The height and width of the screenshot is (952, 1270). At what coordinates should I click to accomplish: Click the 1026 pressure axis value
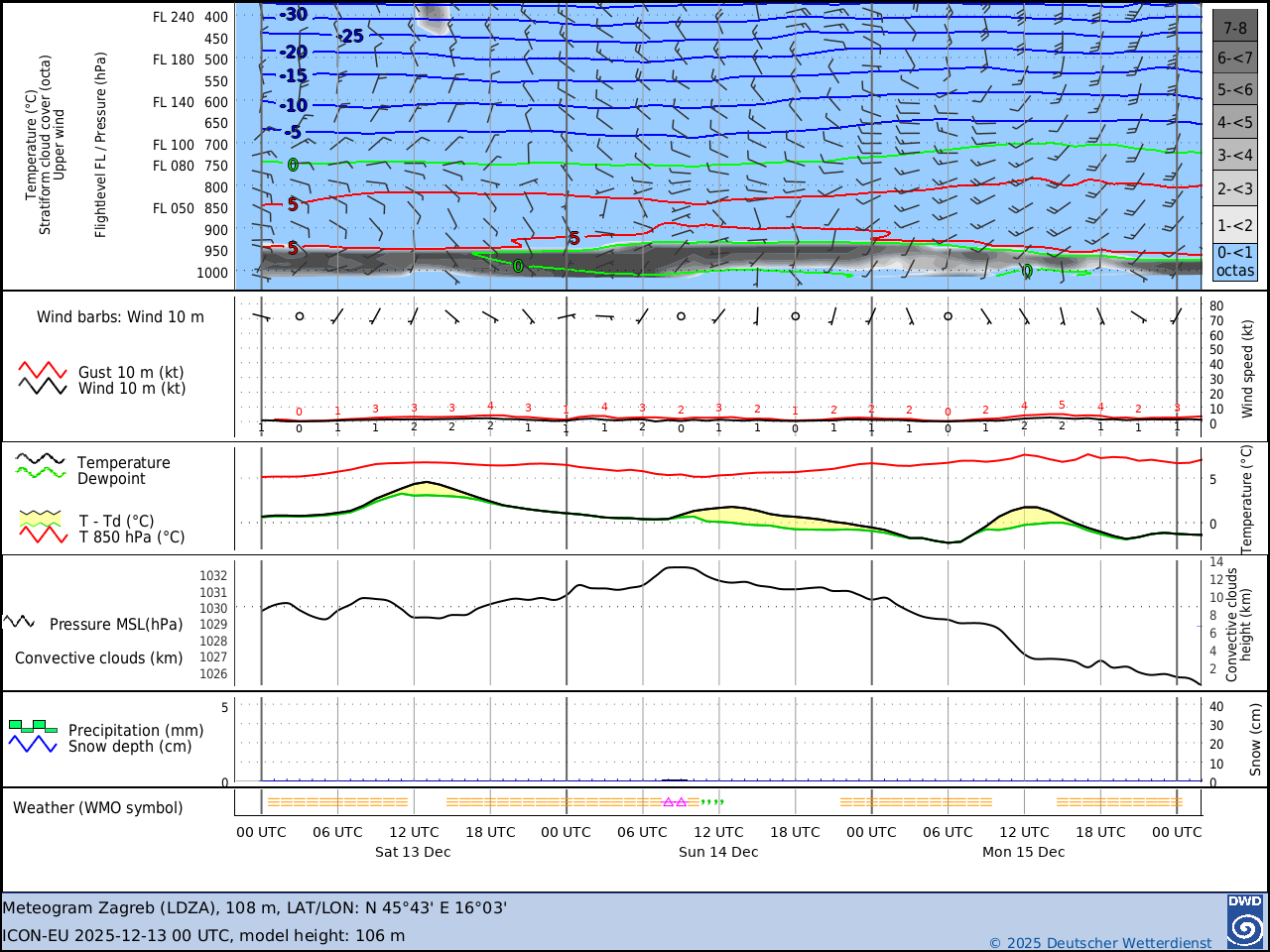click(x=213, y=673)
